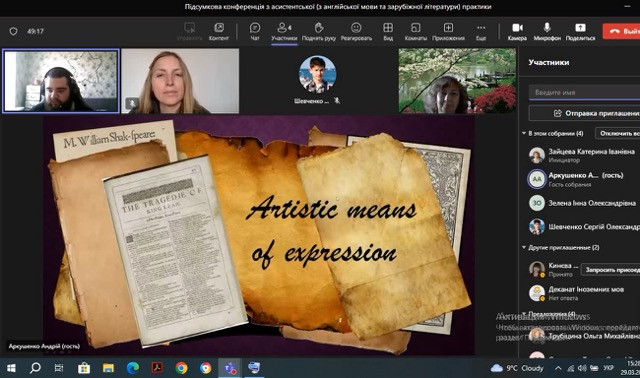Click the Take control toolbar button

(189, 31)
